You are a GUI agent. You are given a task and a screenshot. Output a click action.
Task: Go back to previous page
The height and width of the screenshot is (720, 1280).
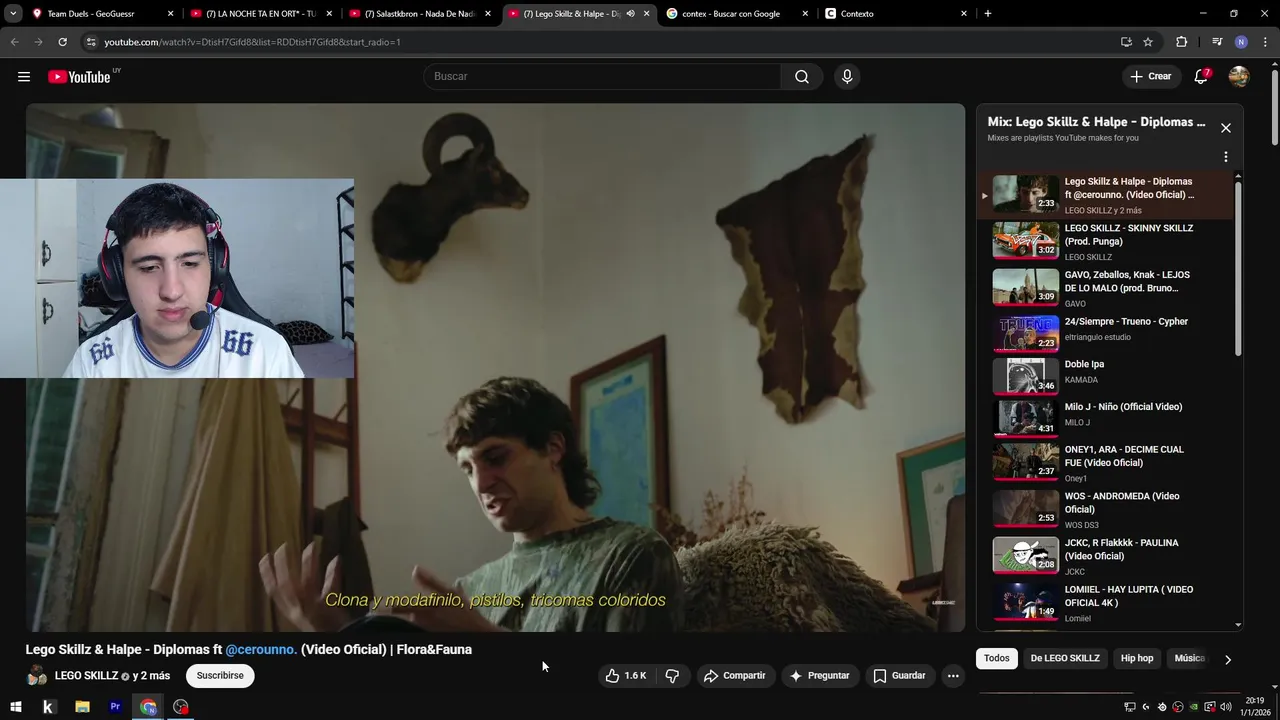tap(14, 42)
